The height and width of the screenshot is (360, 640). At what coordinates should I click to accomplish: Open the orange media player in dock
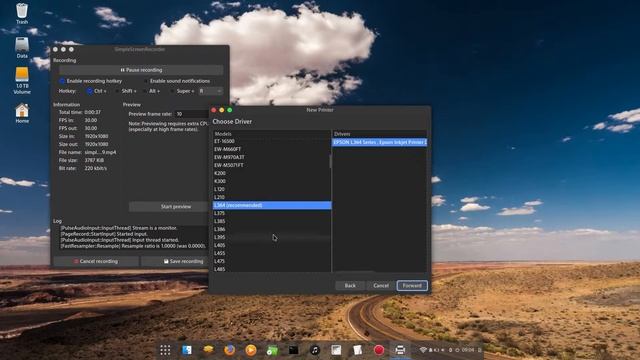pos(251,350)
